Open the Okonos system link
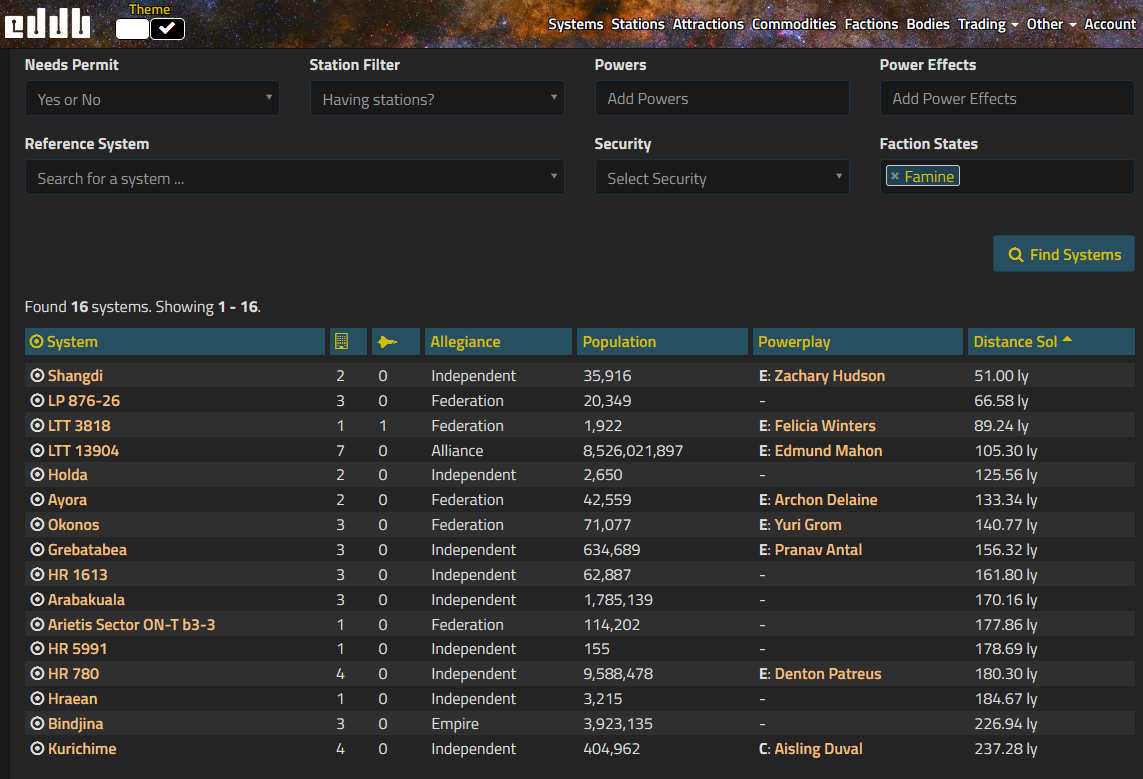This screenshot has width=1143, height=779. [73, 525]
